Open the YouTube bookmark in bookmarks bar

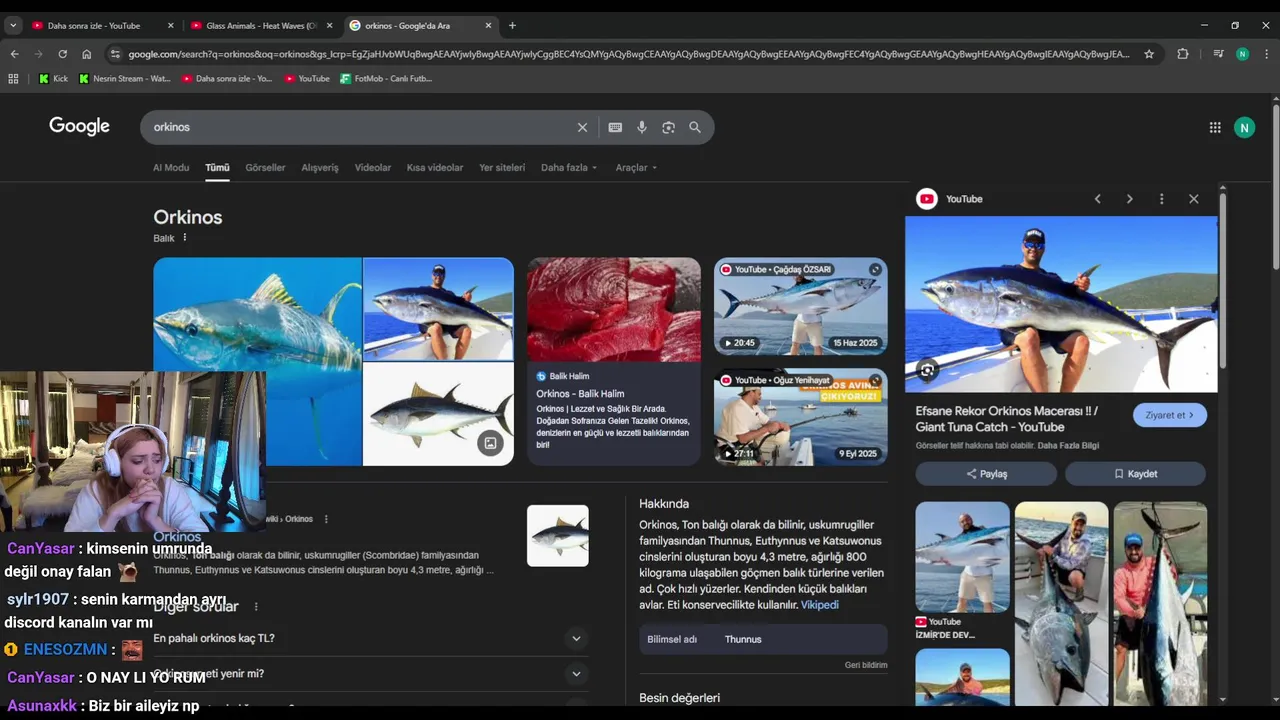[307, 78]
